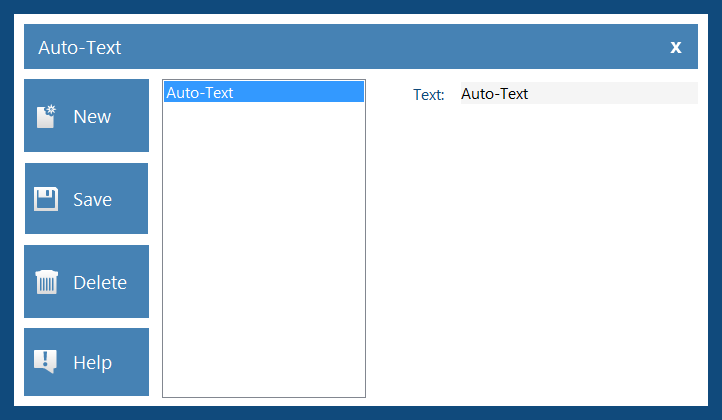Remove the selected Auto-Text entry
This screenshot has width=722, height=420.
pos(87,281)
